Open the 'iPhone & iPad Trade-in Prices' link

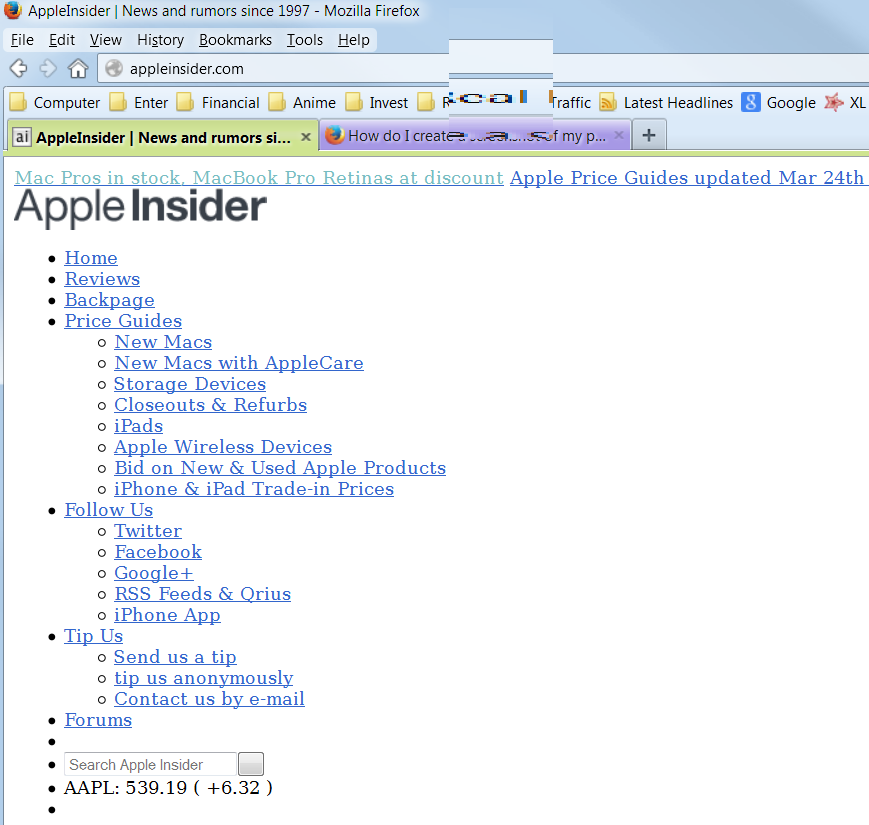253,489
